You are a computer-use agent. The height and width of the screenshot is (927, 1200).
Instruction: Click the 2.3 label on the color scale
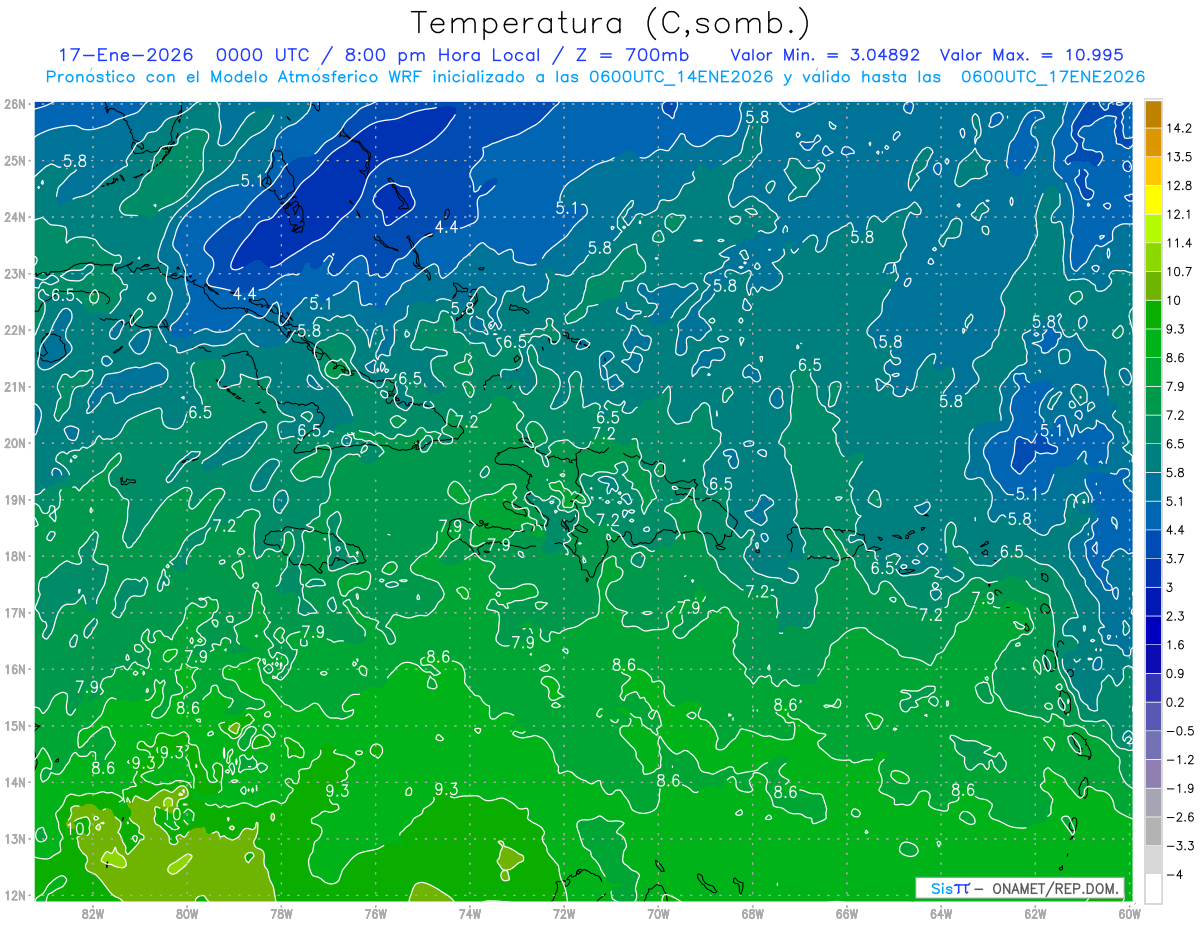point(1175,616)
